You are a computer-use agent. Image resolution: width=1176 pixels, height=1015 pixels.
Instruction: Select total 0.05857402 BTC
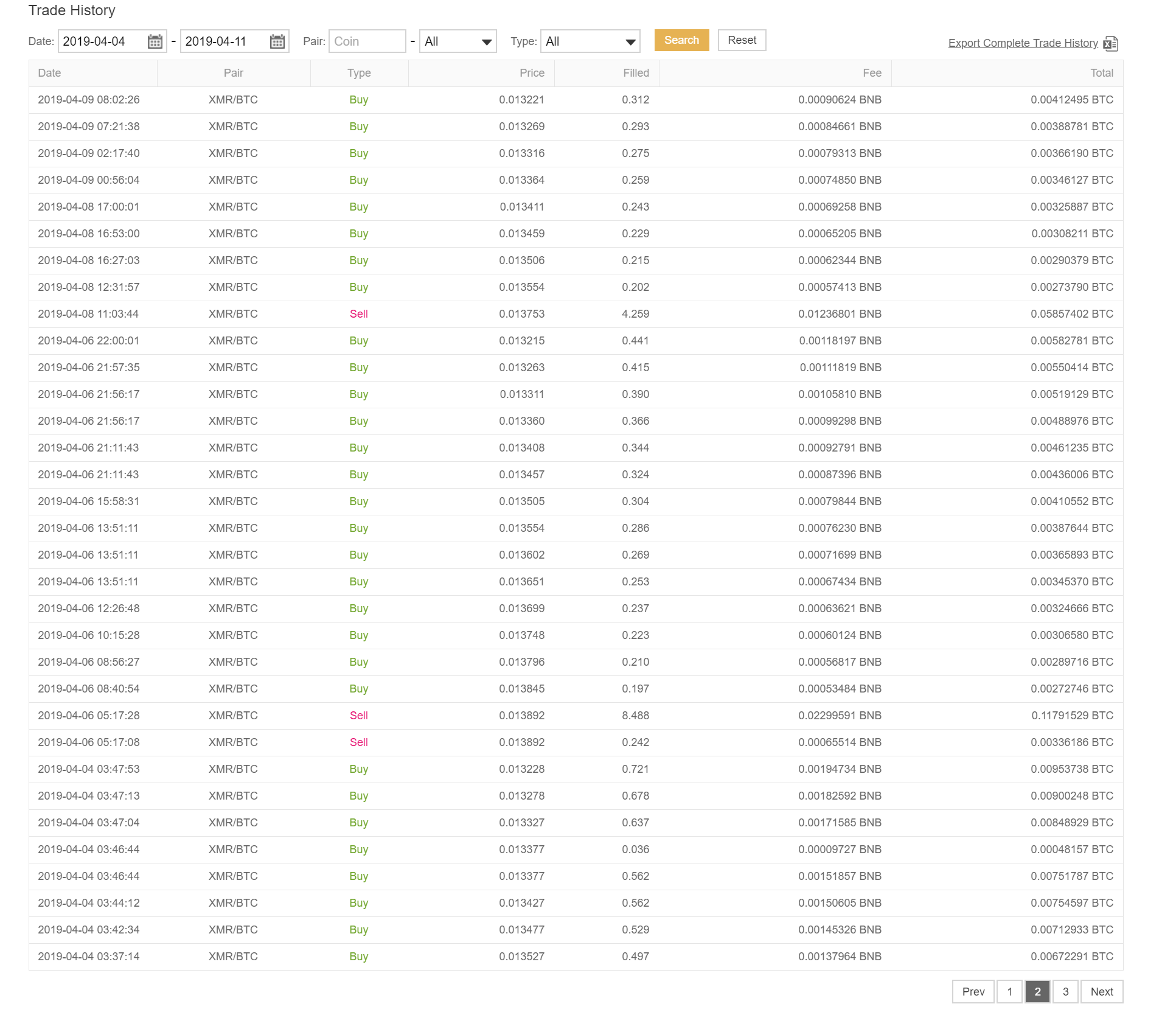(x=1072, y=314)
